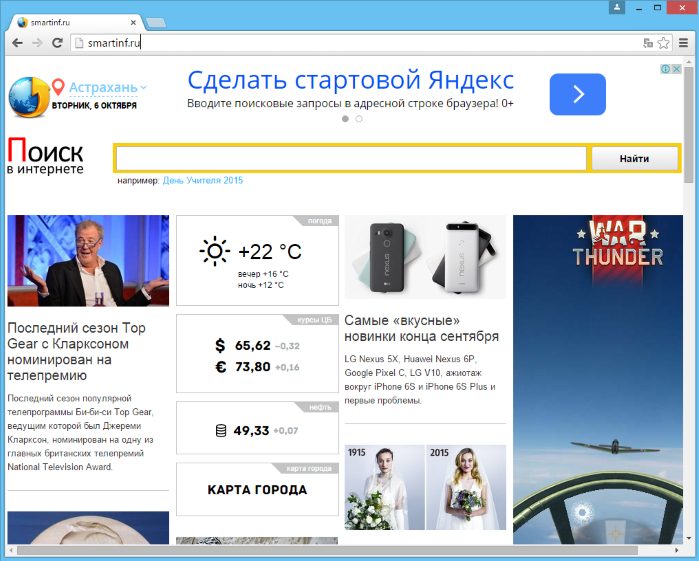699x561 pixels.
Task: Click the ВТОРНИК, 6 ОКТЯБРЯ date text
Action: (x=94, y=106)
